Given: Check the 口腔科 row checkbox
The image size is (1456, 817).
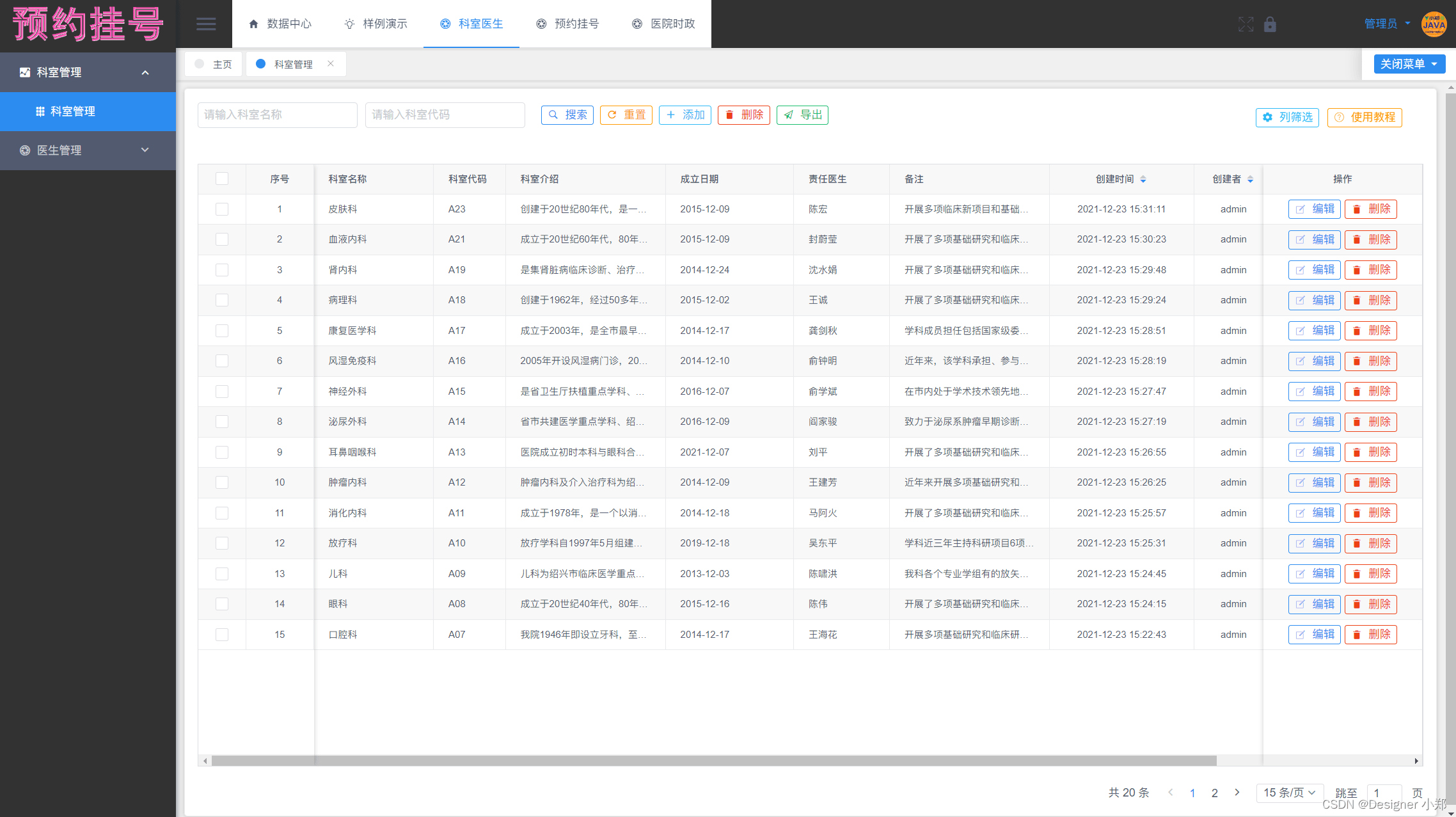Looking at the screenshot, I should tap(222, 635).
